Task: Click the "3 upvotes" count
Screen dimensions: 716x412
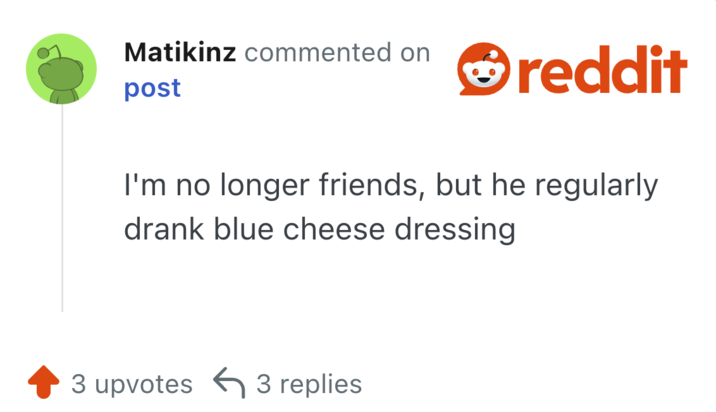Action: coord(132,383)
